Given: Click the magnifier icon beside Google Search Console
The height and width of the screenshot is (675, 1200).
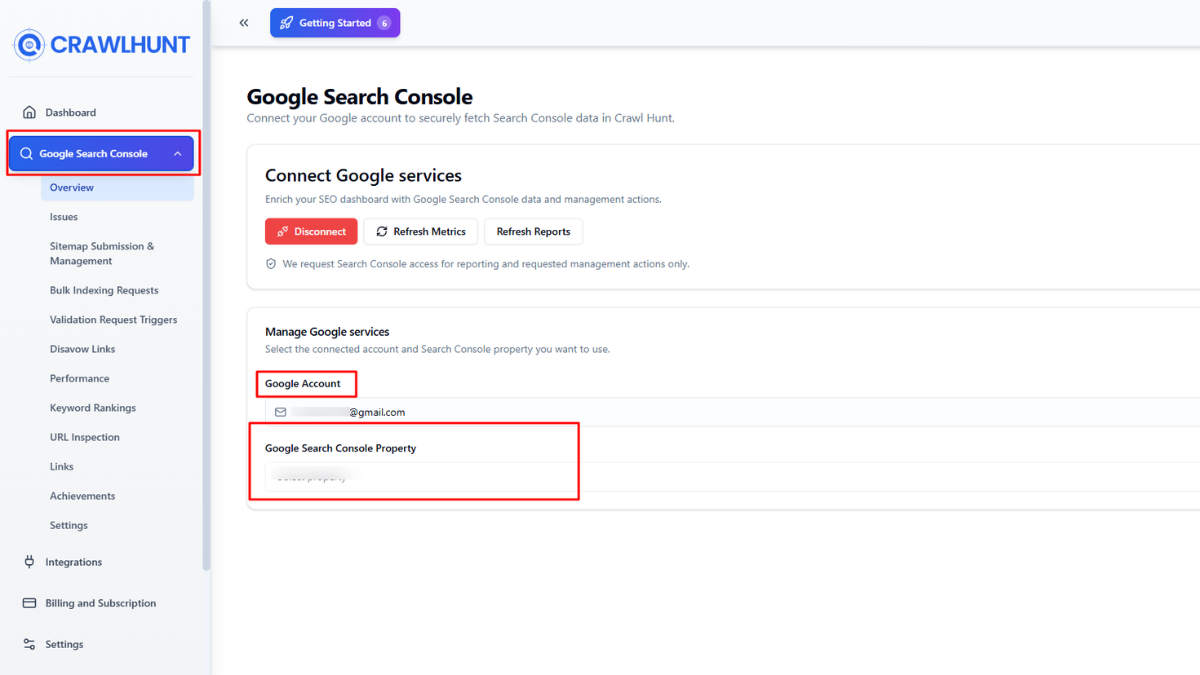Looking at the screenshot, I should (x=26, y=154).
